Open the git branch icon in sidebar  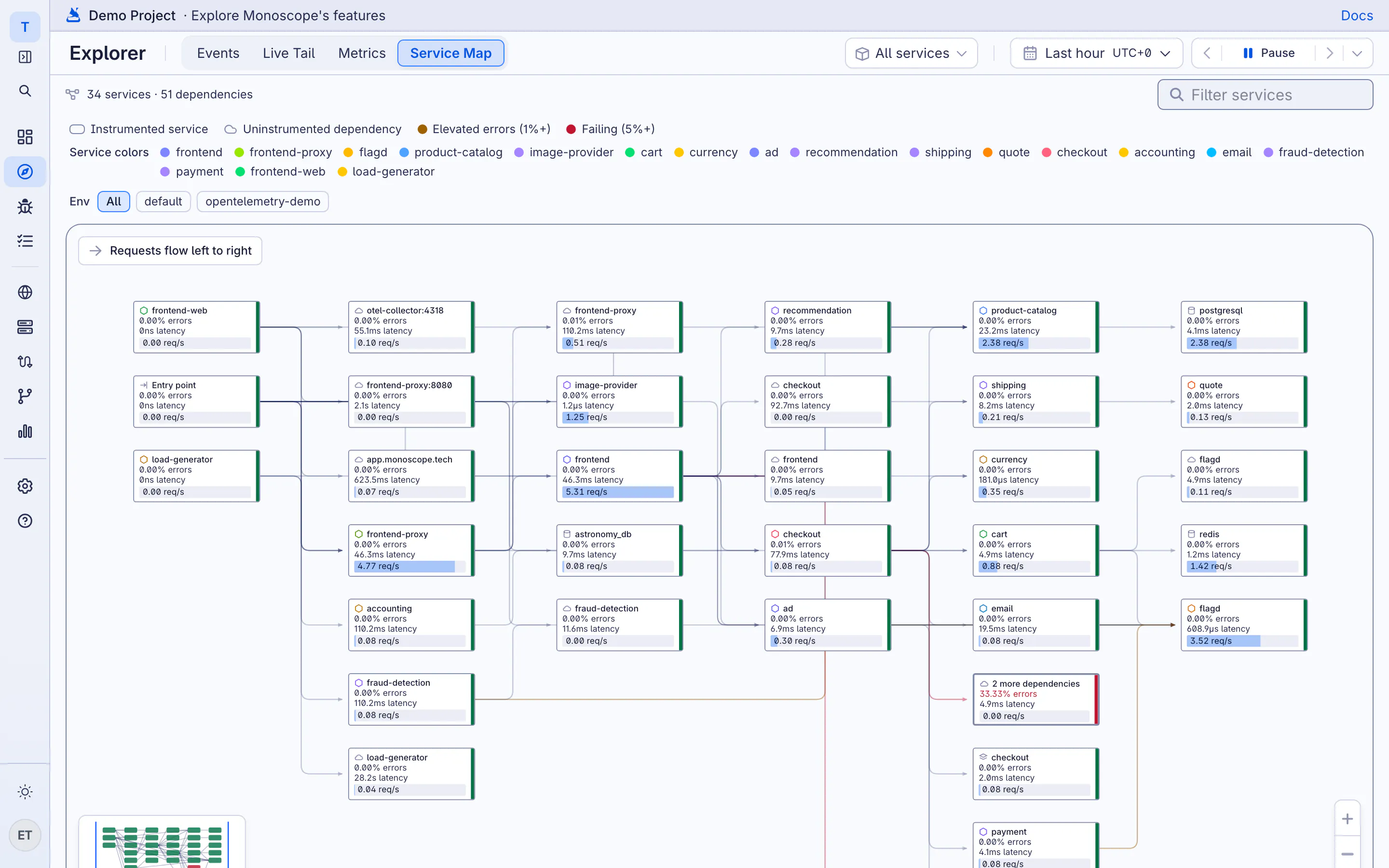tap(25, 396)
